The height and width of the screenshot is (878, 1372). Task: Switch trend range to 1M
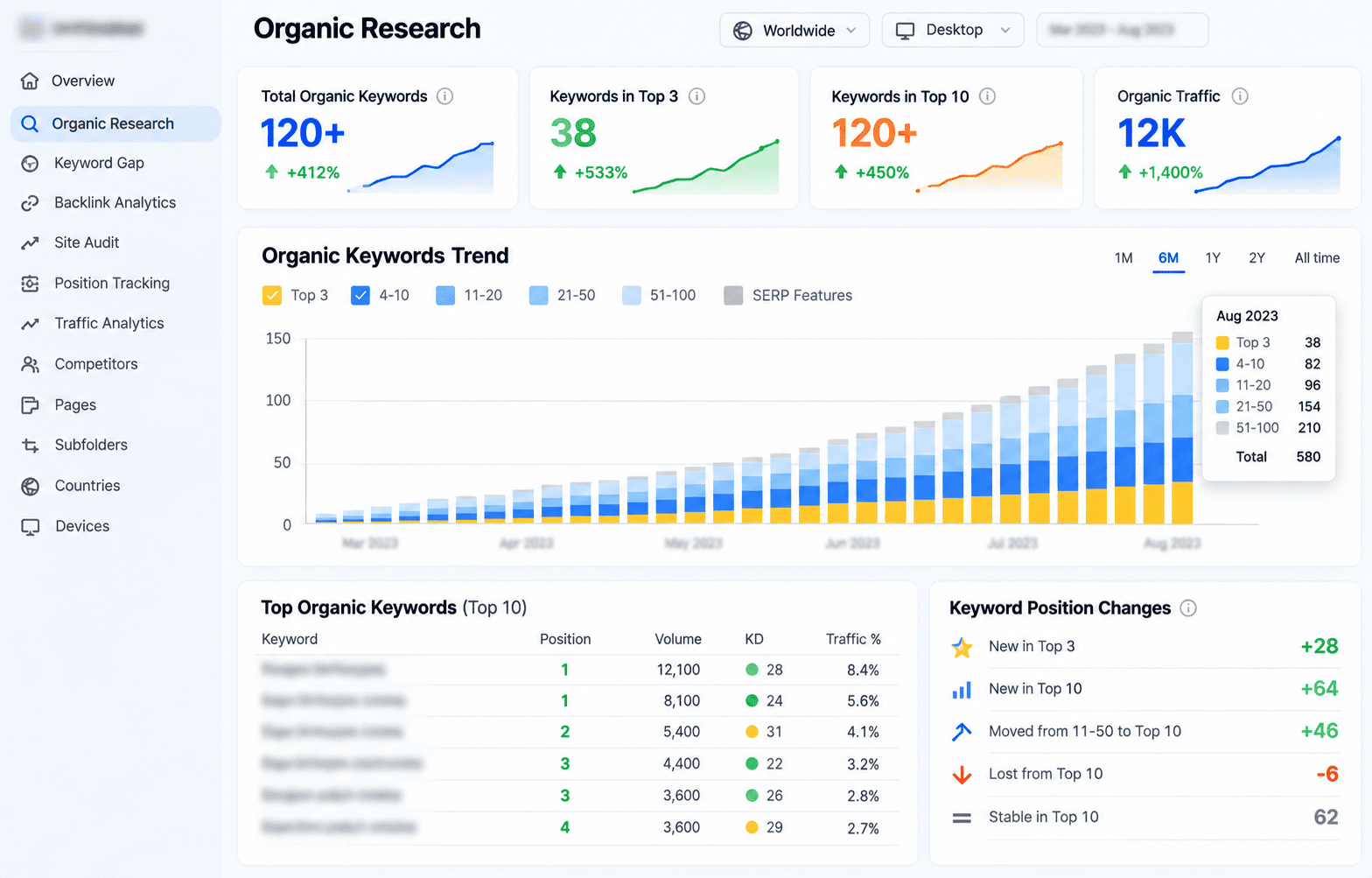1123,258
